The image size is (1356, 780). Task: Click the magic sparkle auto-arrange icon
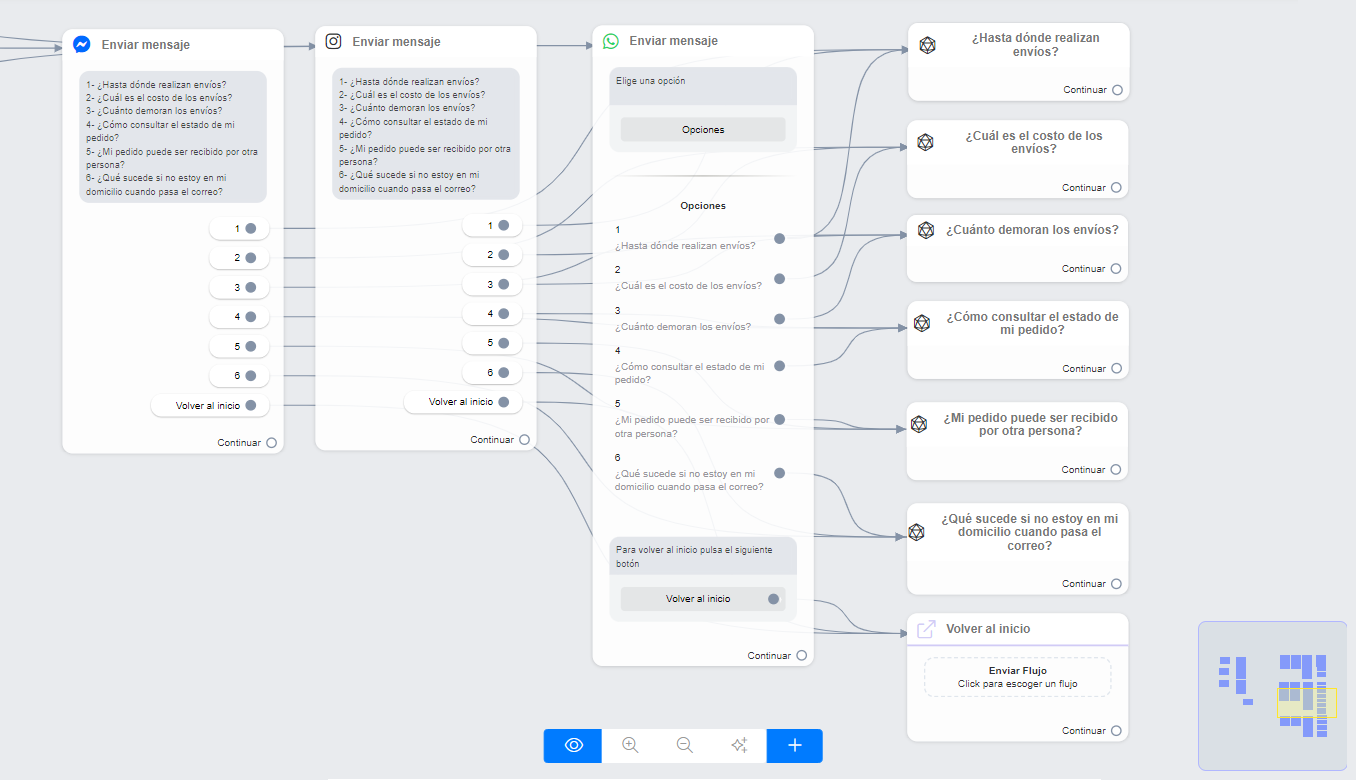pyautogui.click(x=739, y=746)
